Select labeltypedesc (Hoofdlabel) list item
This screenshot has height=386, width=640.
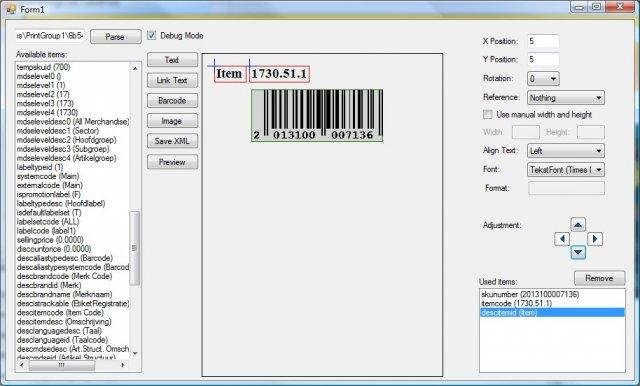[x=73, y=203]
